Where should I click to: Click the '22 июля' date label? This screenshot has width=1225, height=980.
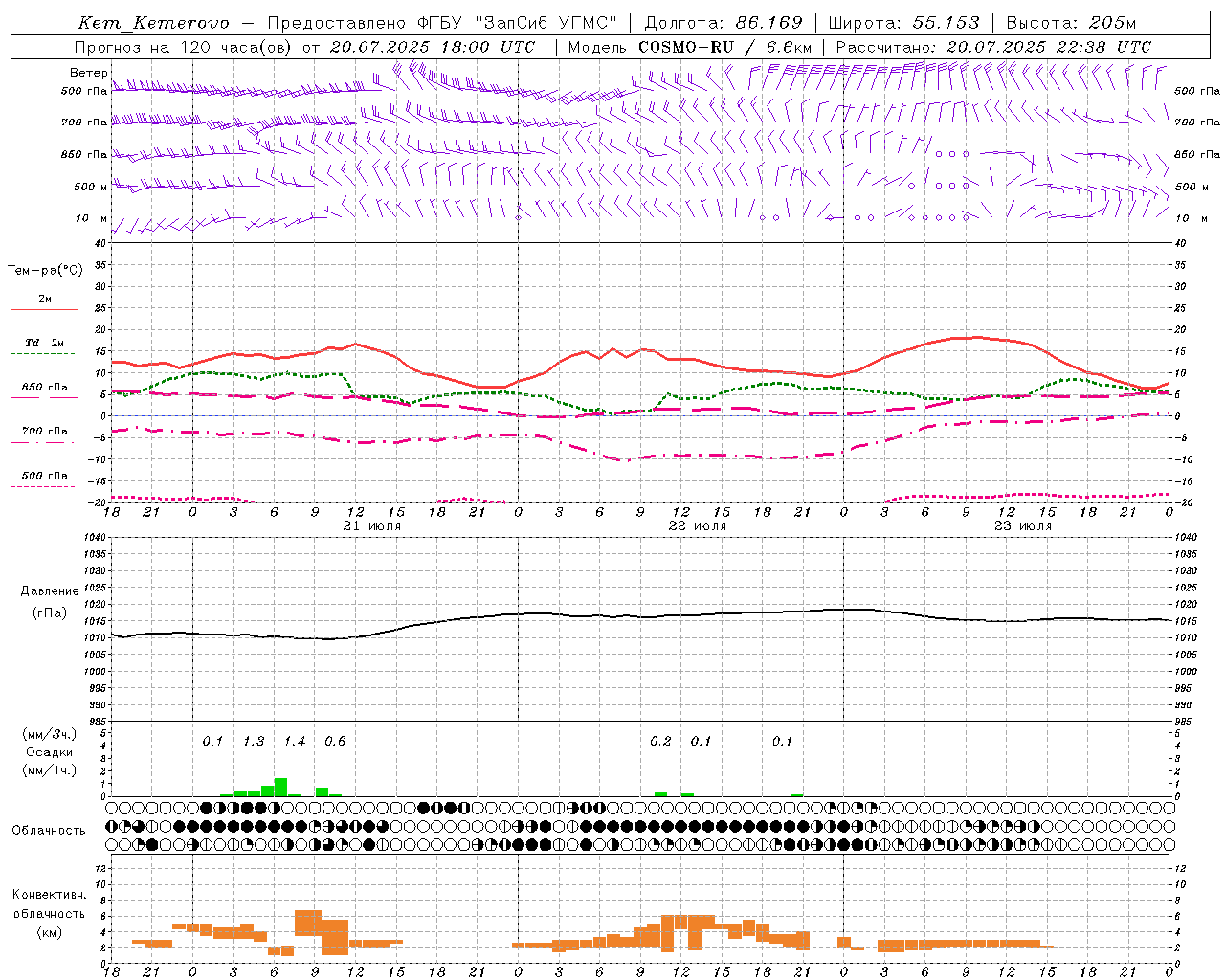(x=698, y=526)
